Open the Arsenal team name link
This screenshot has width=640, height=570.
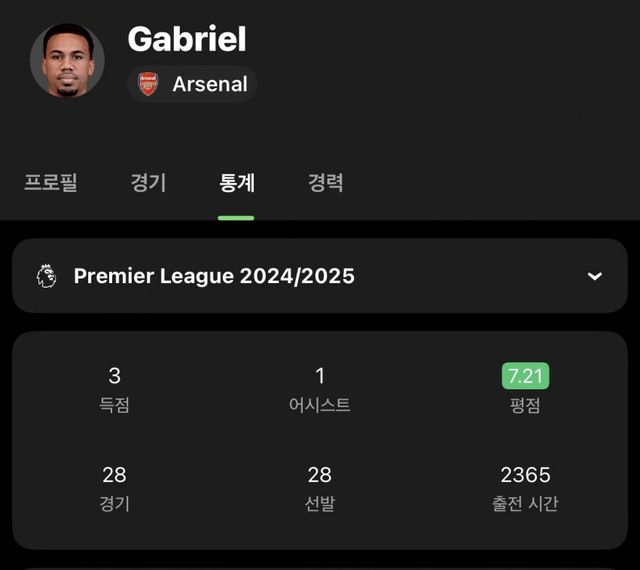click(x=209, y=84)
